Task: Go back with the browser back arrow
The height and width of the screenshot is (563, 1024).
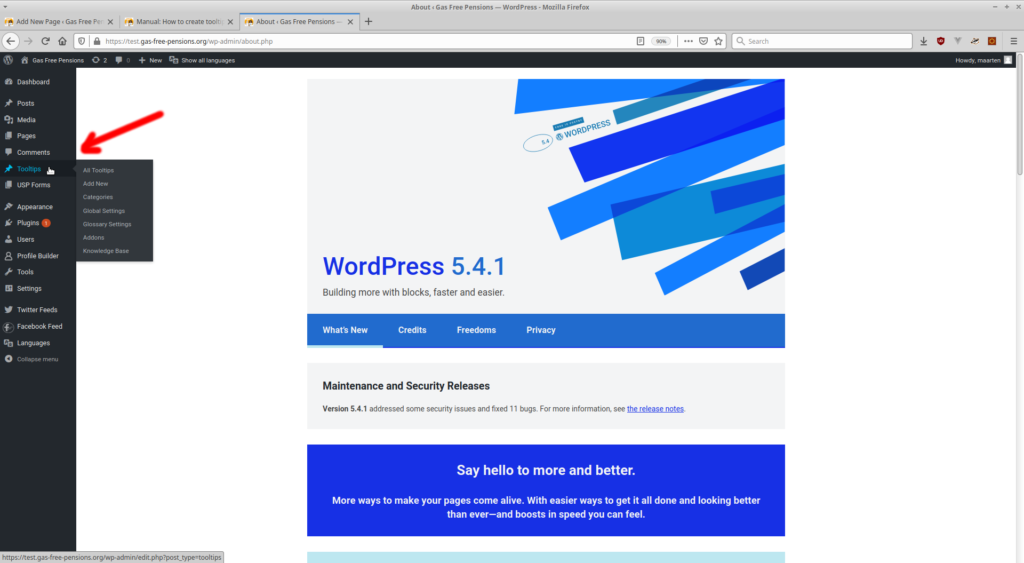Action: 10,41
